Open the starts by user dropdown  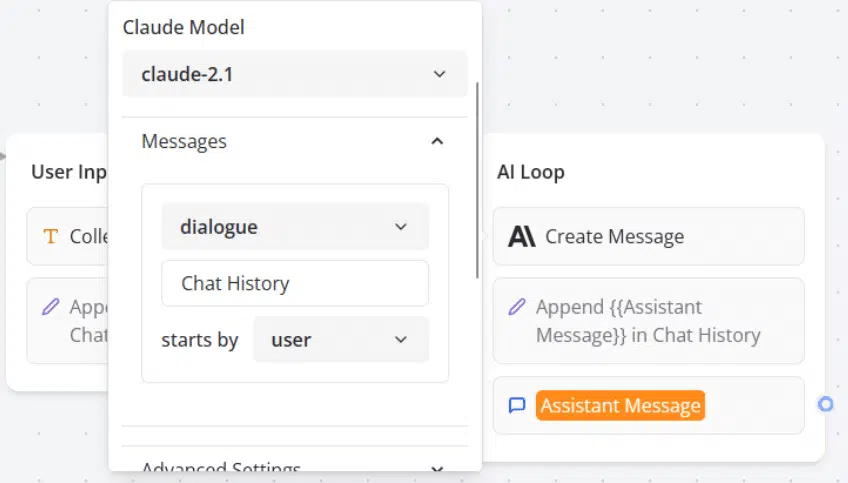[x=341, y=340]
